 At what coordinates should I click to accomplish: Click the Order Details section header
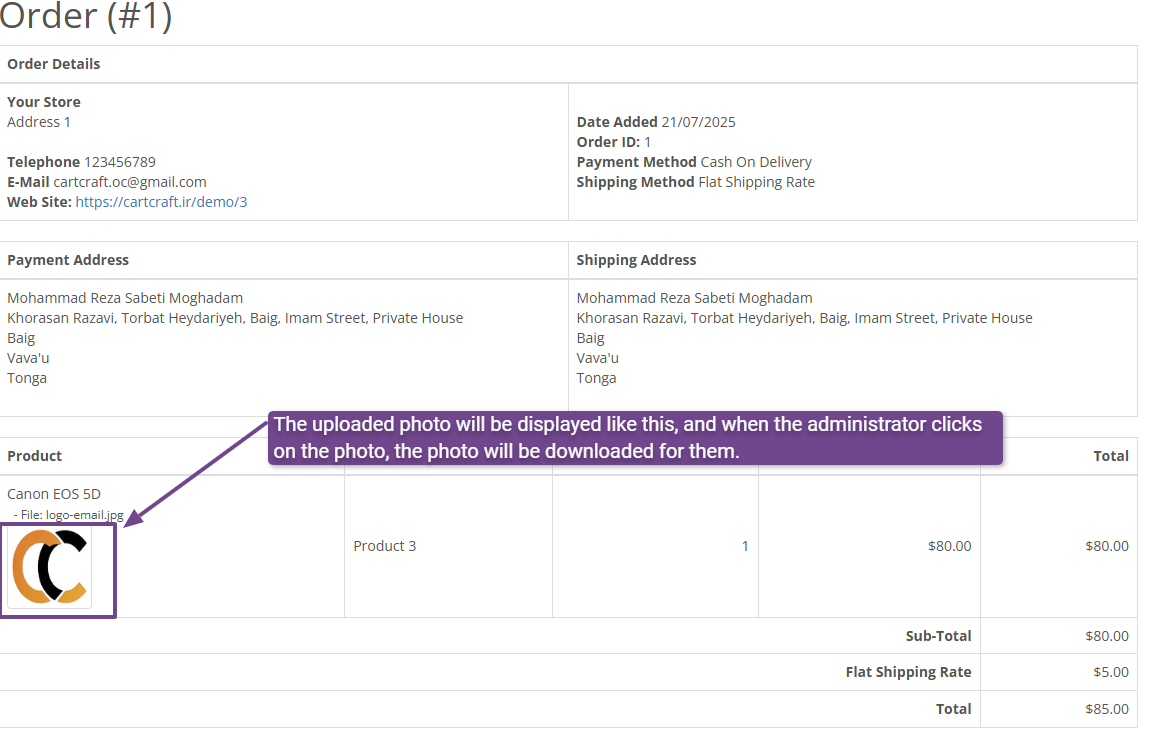[x=54, y=64]
